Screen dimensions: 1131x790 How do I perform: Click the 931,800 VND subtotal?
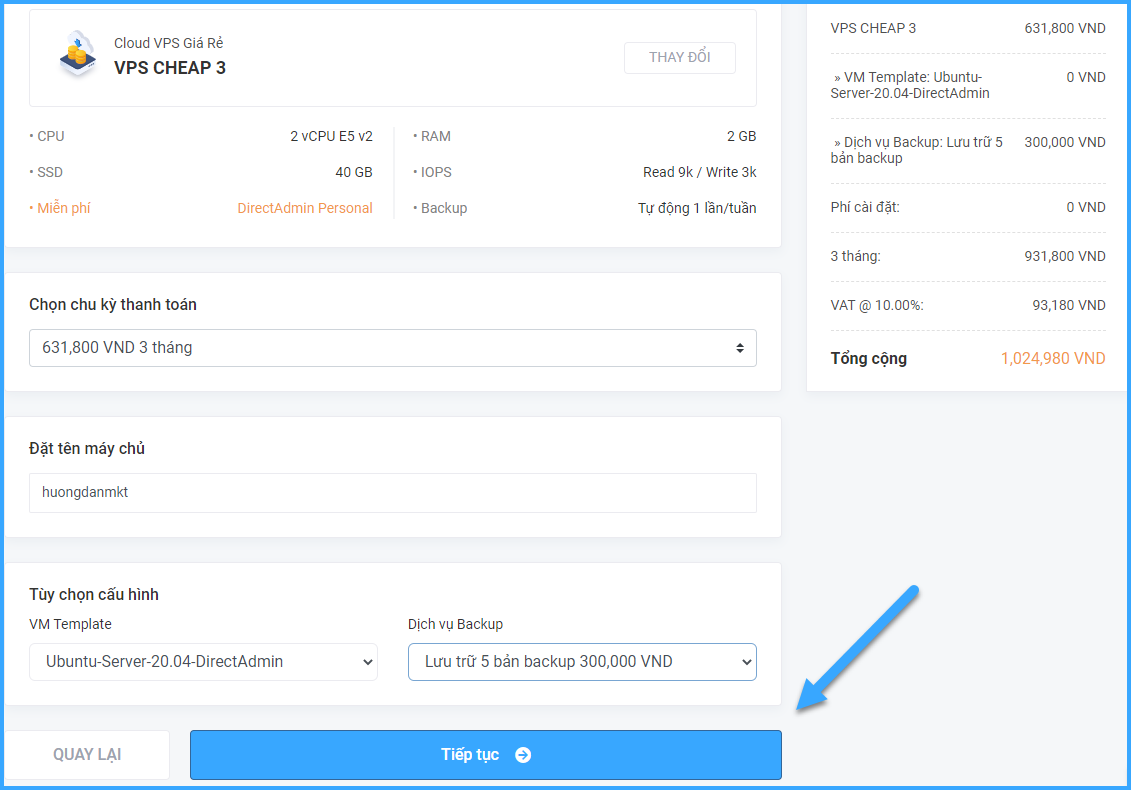tap(1065, 256)
